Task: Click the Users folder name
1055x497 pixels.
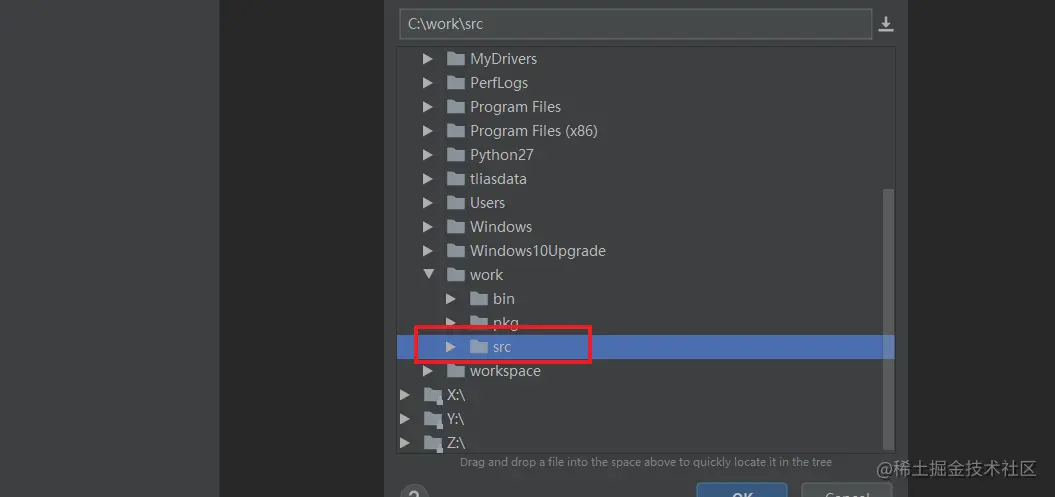Action: tap(487, 203)
